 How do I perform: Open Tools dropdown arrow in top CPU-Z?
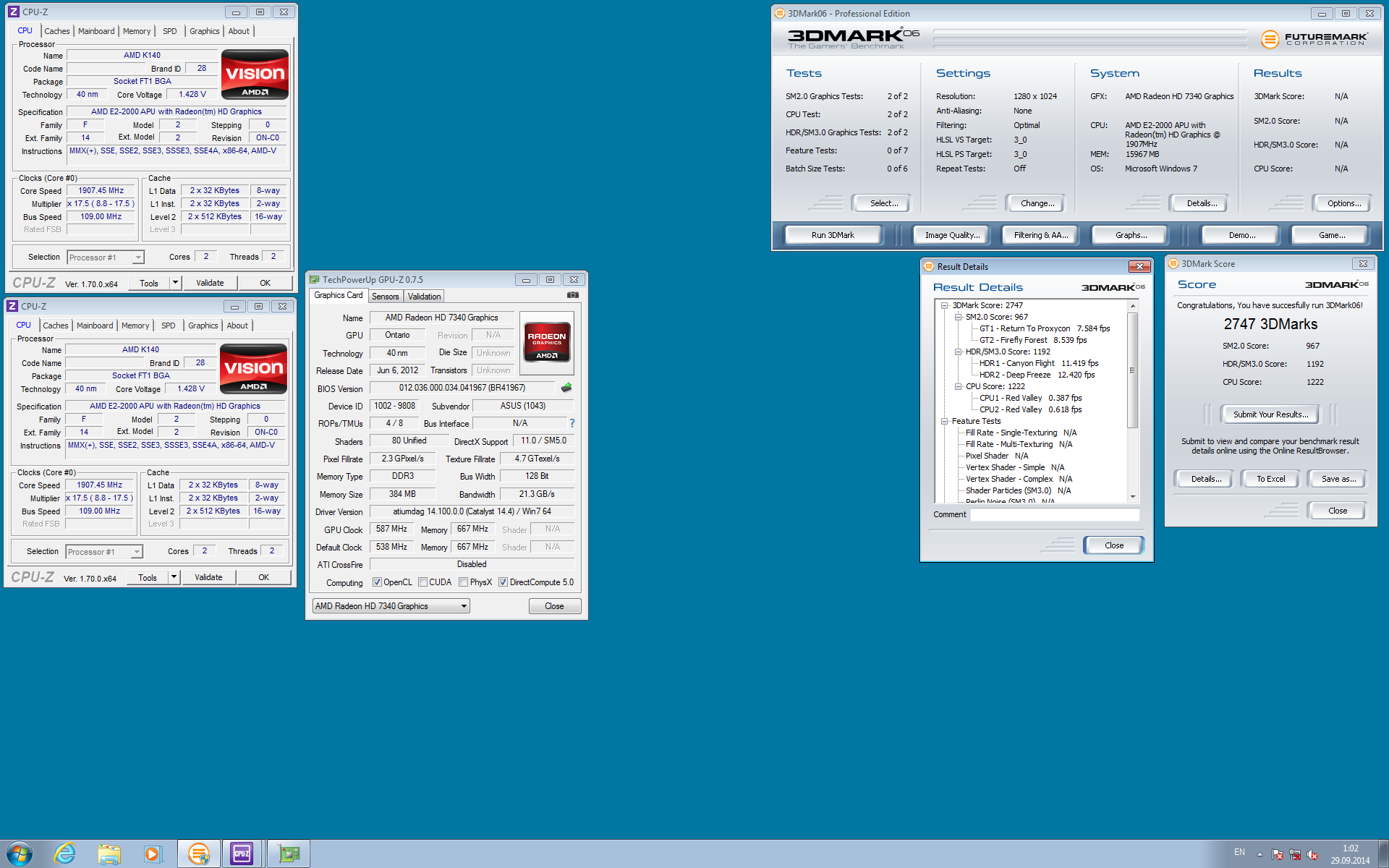(175, 283)
